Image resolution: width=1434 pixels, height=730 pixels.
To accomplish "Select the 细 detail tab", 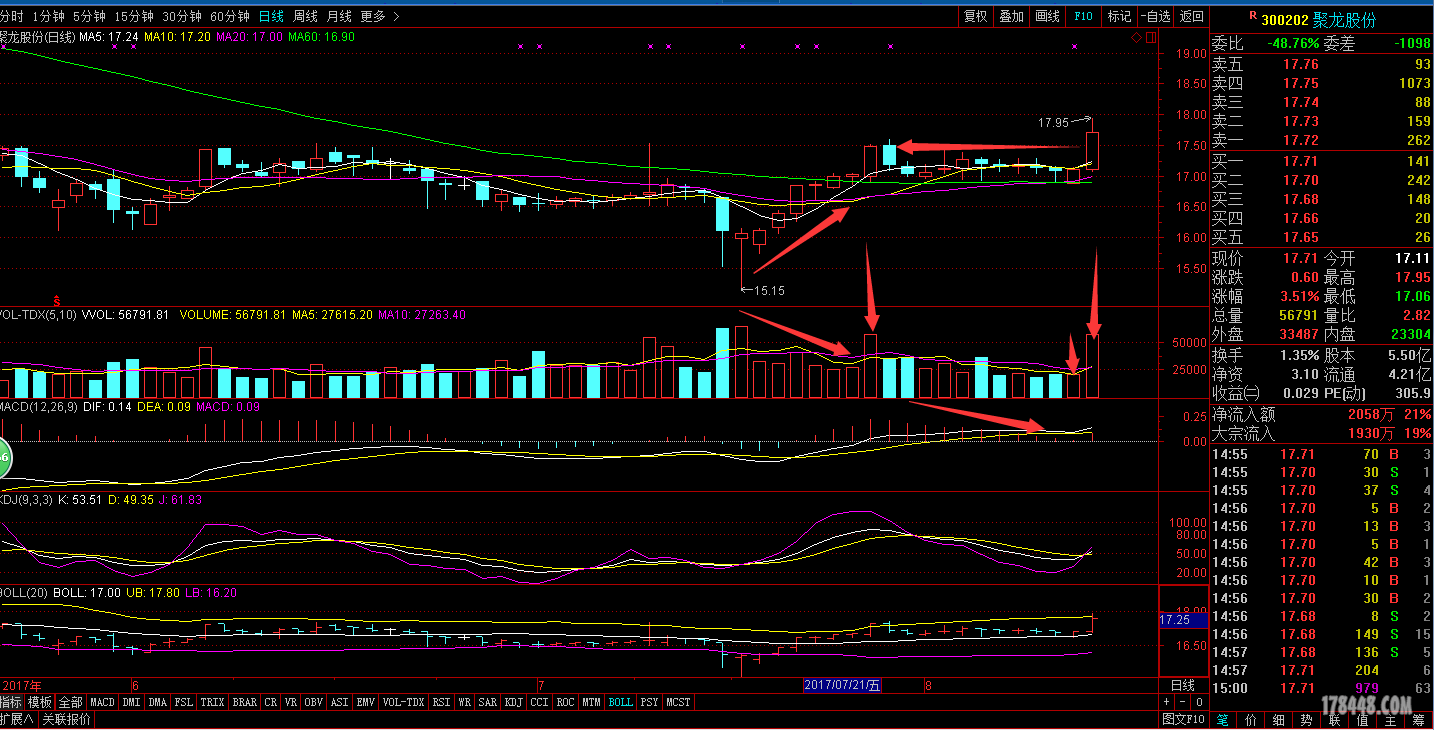I will [1278, 720].
